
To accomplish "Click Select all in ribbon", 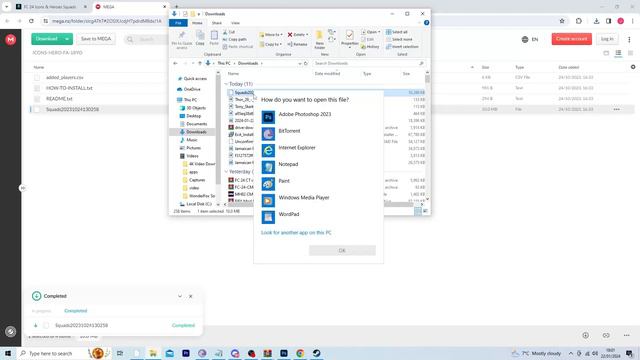I will (397, 32).
